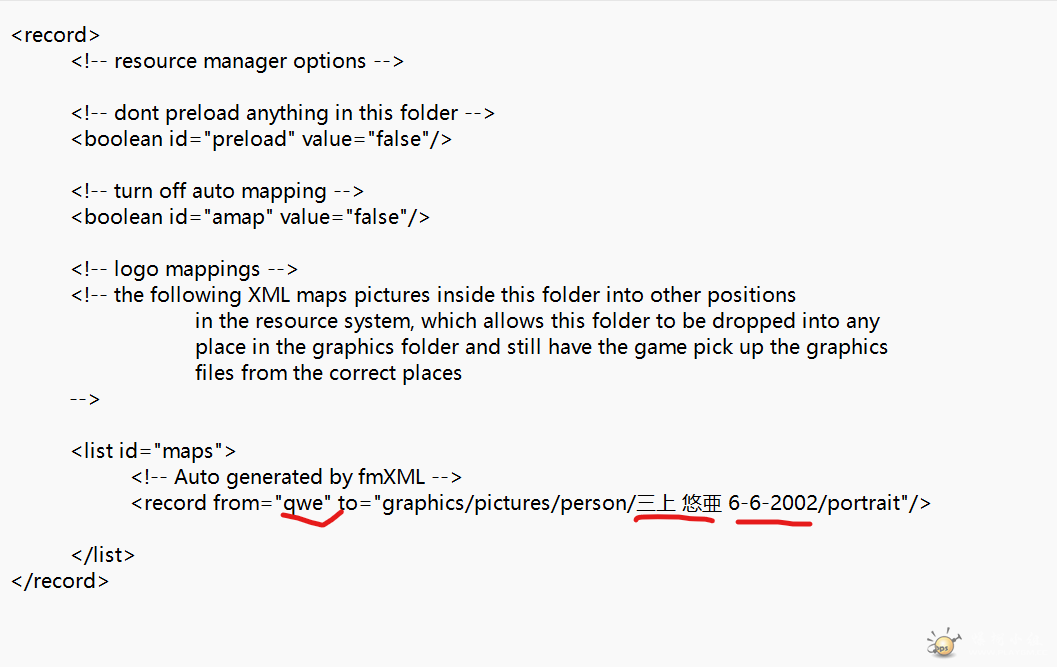Click the "logo mappings" comment
This screenshot has width=1057, height=667.
[184, 269]
